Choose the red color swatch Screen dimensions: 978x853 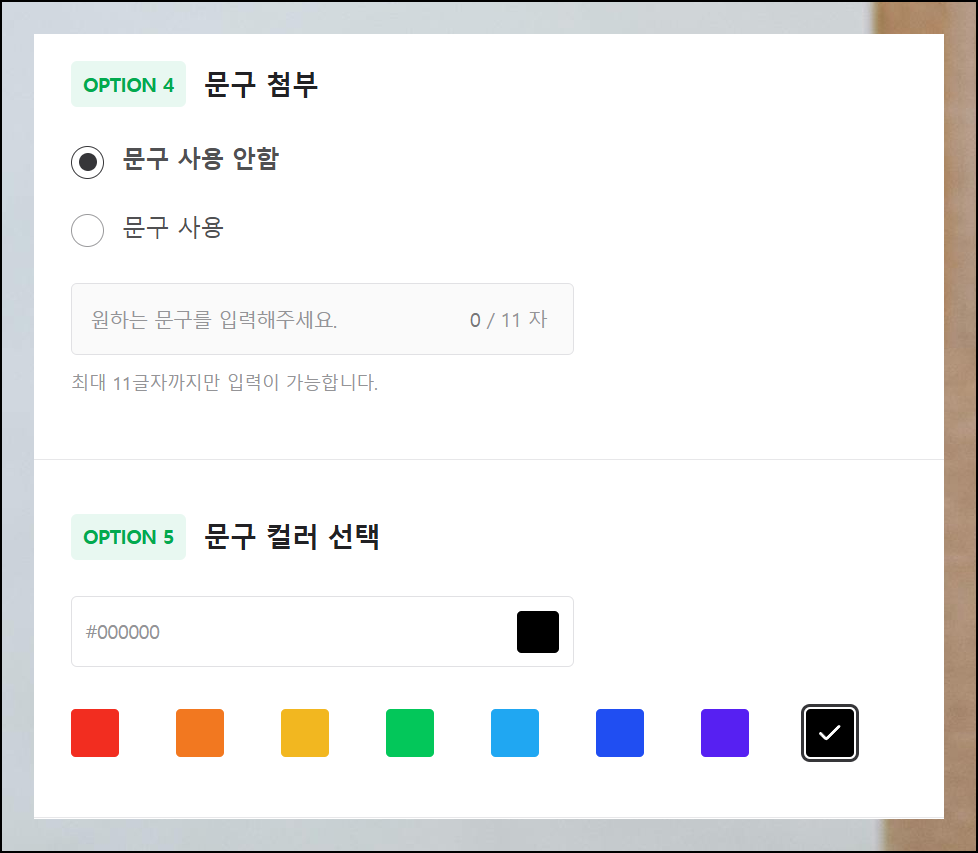(95, 733)
